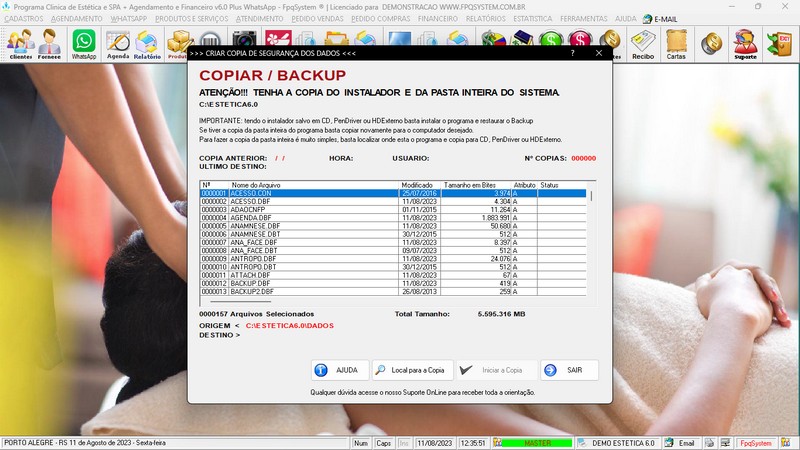
Task: Select the ACESSO.DBF file row
Action: pyautogui.click(x=393, y=202)
